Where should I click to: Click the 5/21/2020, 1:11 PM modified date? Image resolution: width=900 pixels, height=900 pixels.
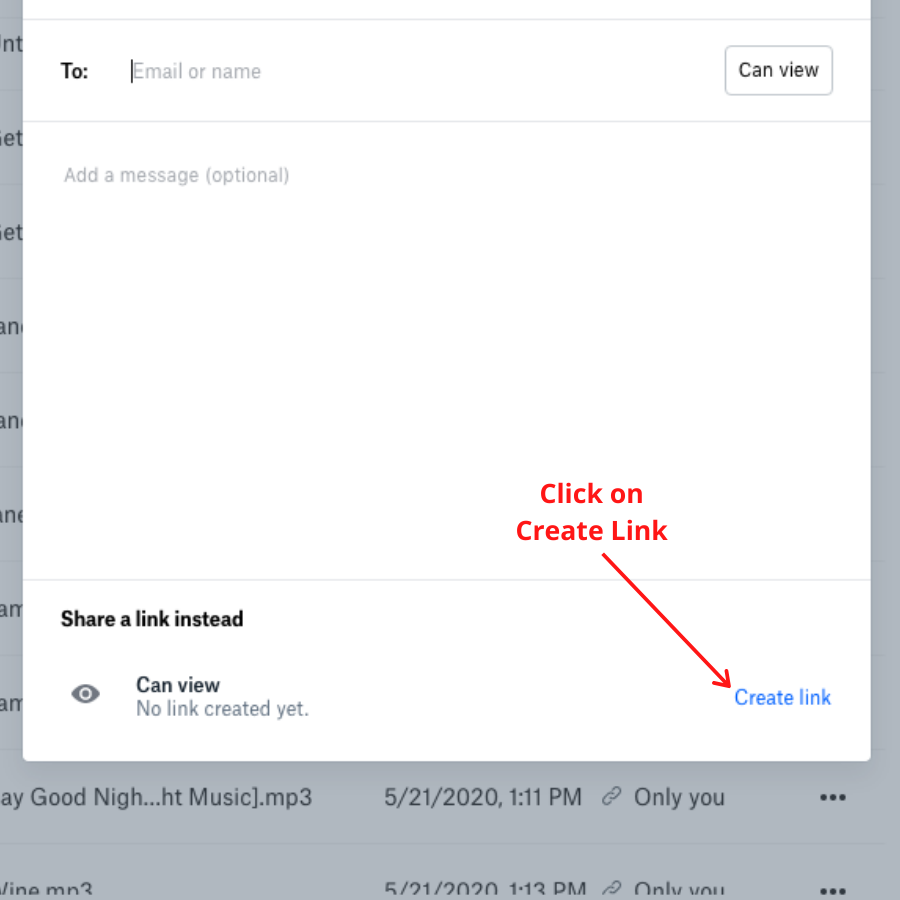coord(483,797)
